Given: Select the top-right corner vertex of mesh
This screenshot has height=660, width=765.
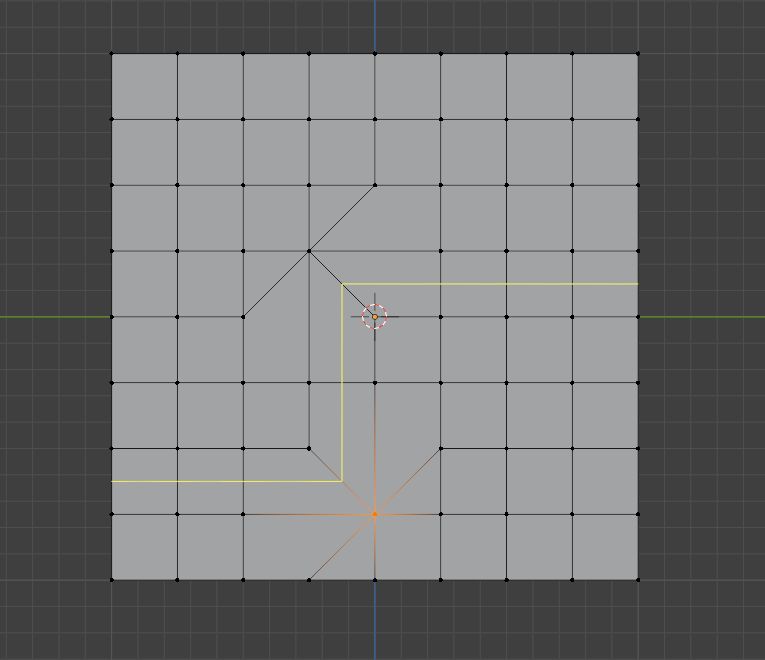Looking at the screenshot, I should (638, 53).
